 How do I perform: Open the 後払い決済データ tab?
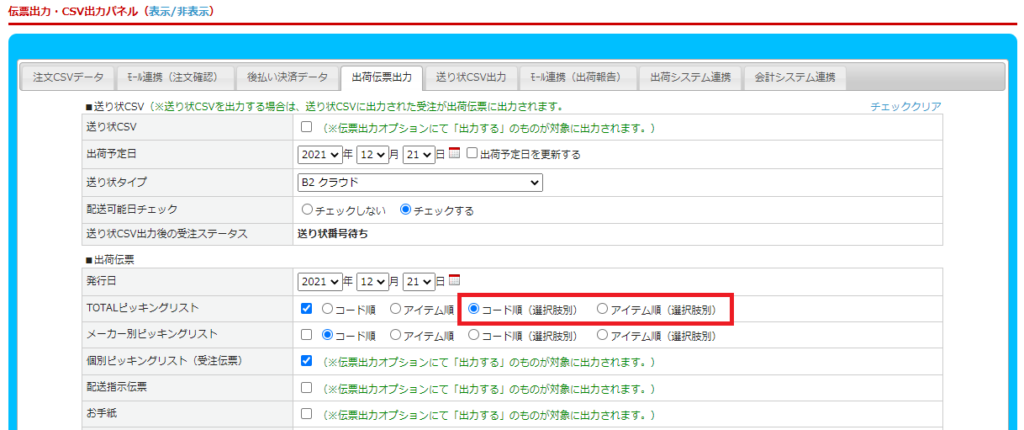(286, 77)
